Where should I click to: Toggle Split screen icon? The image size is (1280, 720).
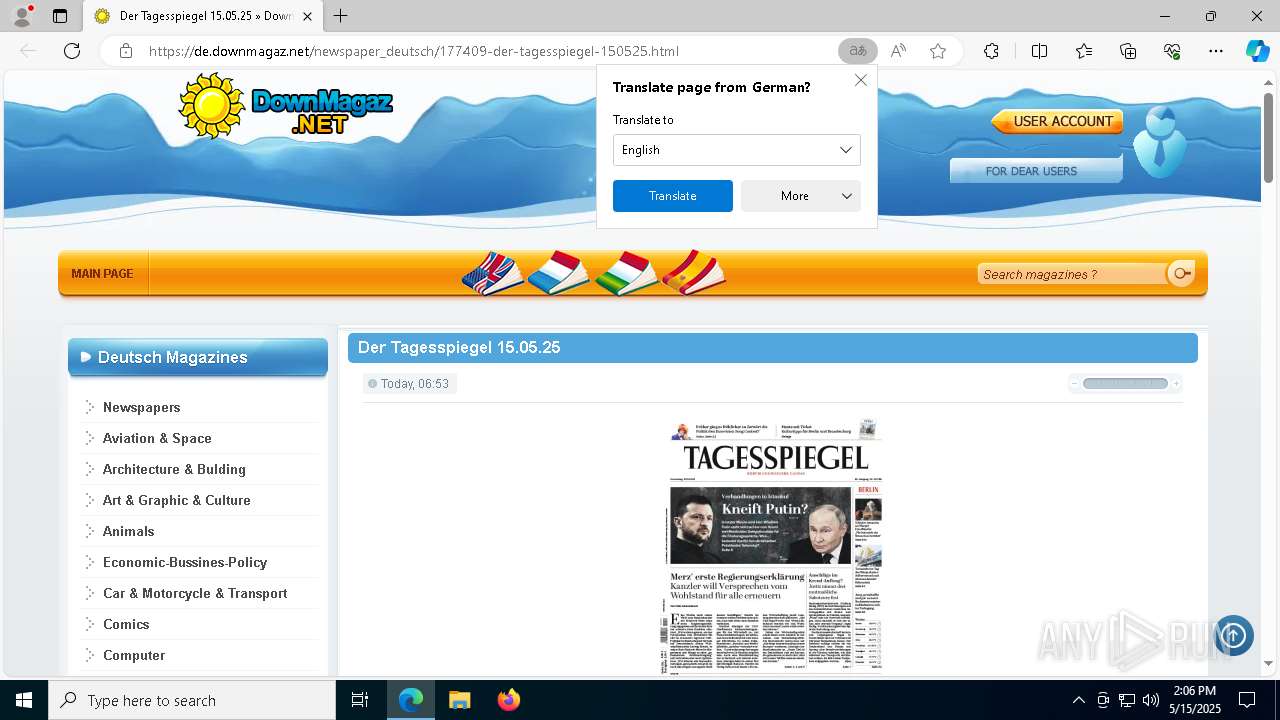pos(1039,51)
